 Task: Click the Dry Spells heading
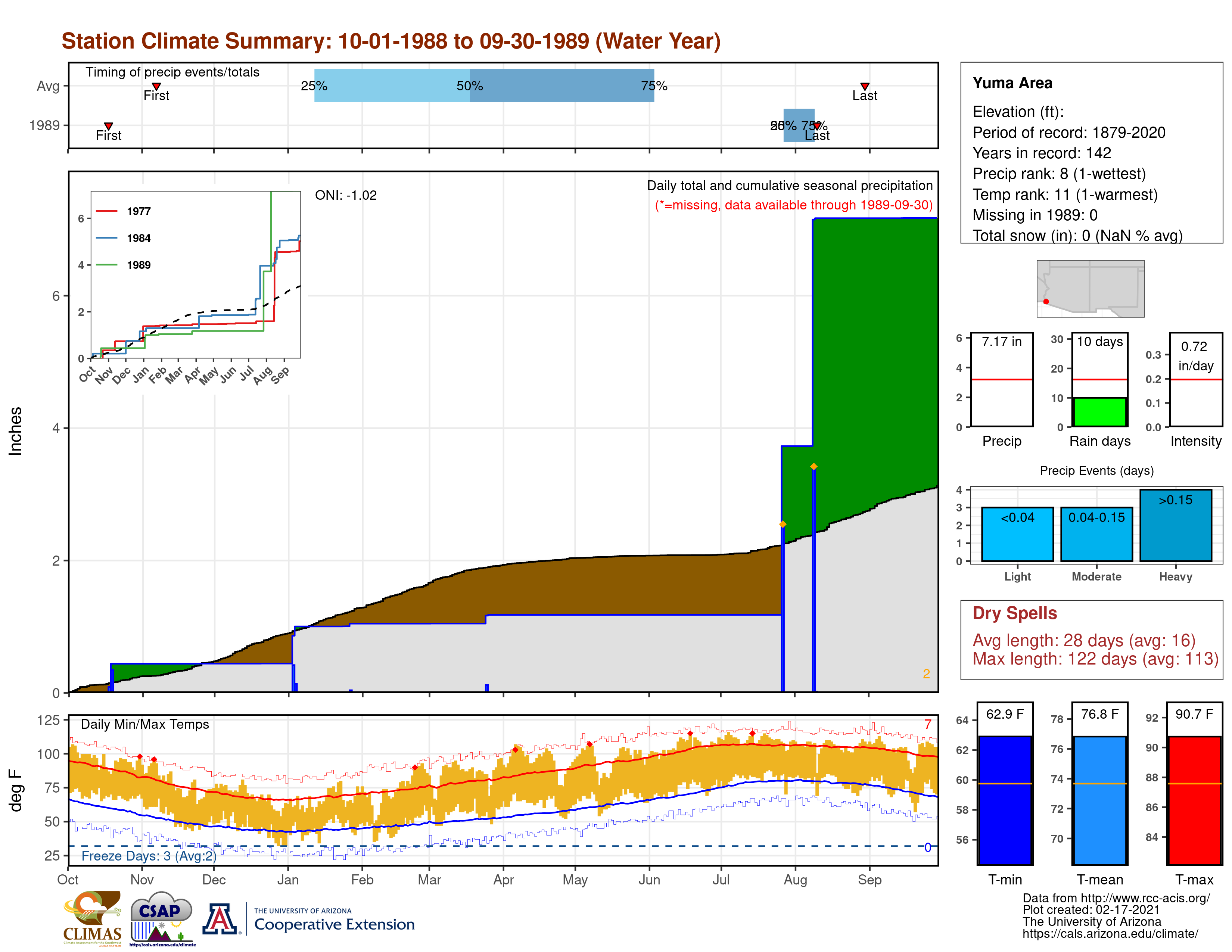click(1015, 613)
